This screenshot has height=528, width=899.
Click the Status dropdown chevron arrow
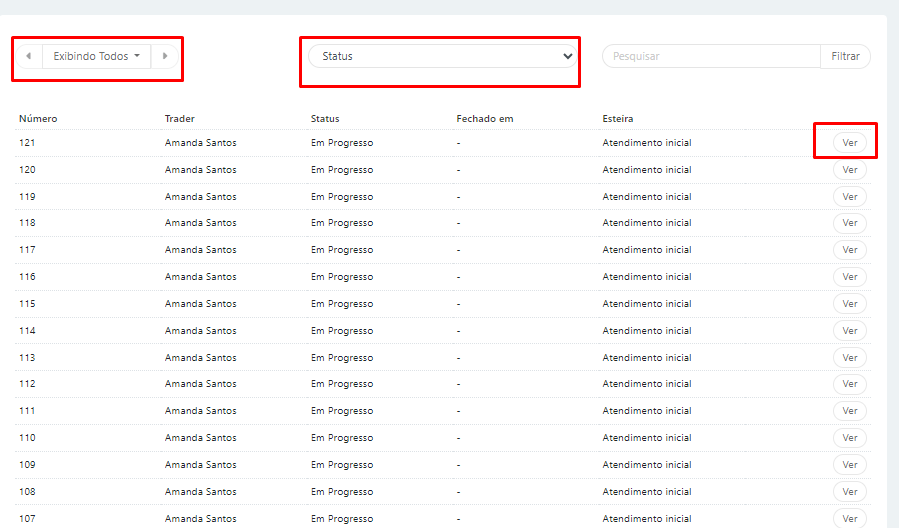click(x=567, y=56)
